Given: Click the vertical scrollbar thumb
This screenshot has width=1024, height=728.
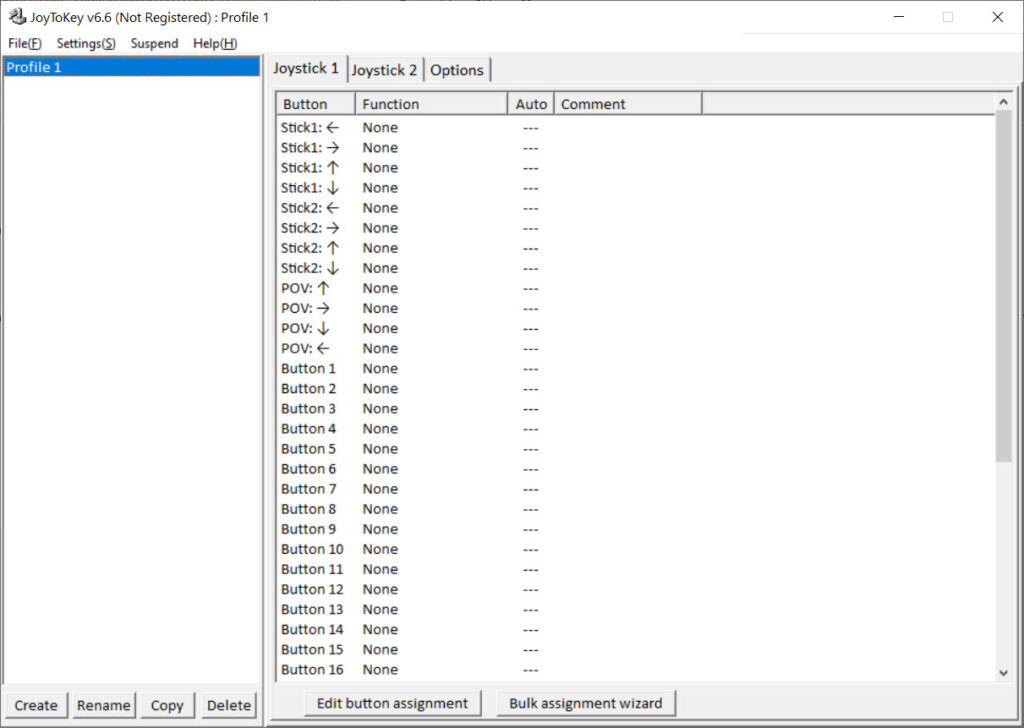Looking at the screenshot, I should (x=1004, y=286).
